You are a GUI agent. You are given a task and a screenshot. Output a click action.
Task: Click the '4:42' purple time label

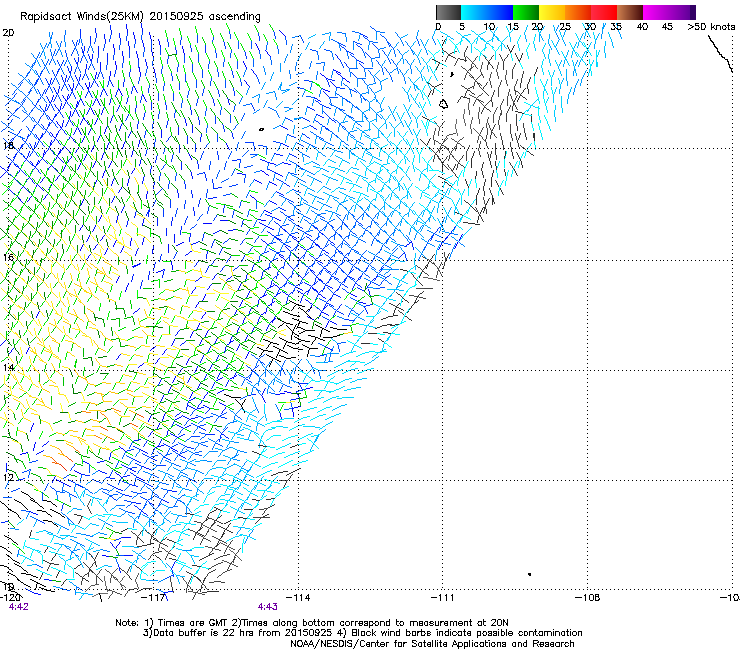(x=18, y=607)
